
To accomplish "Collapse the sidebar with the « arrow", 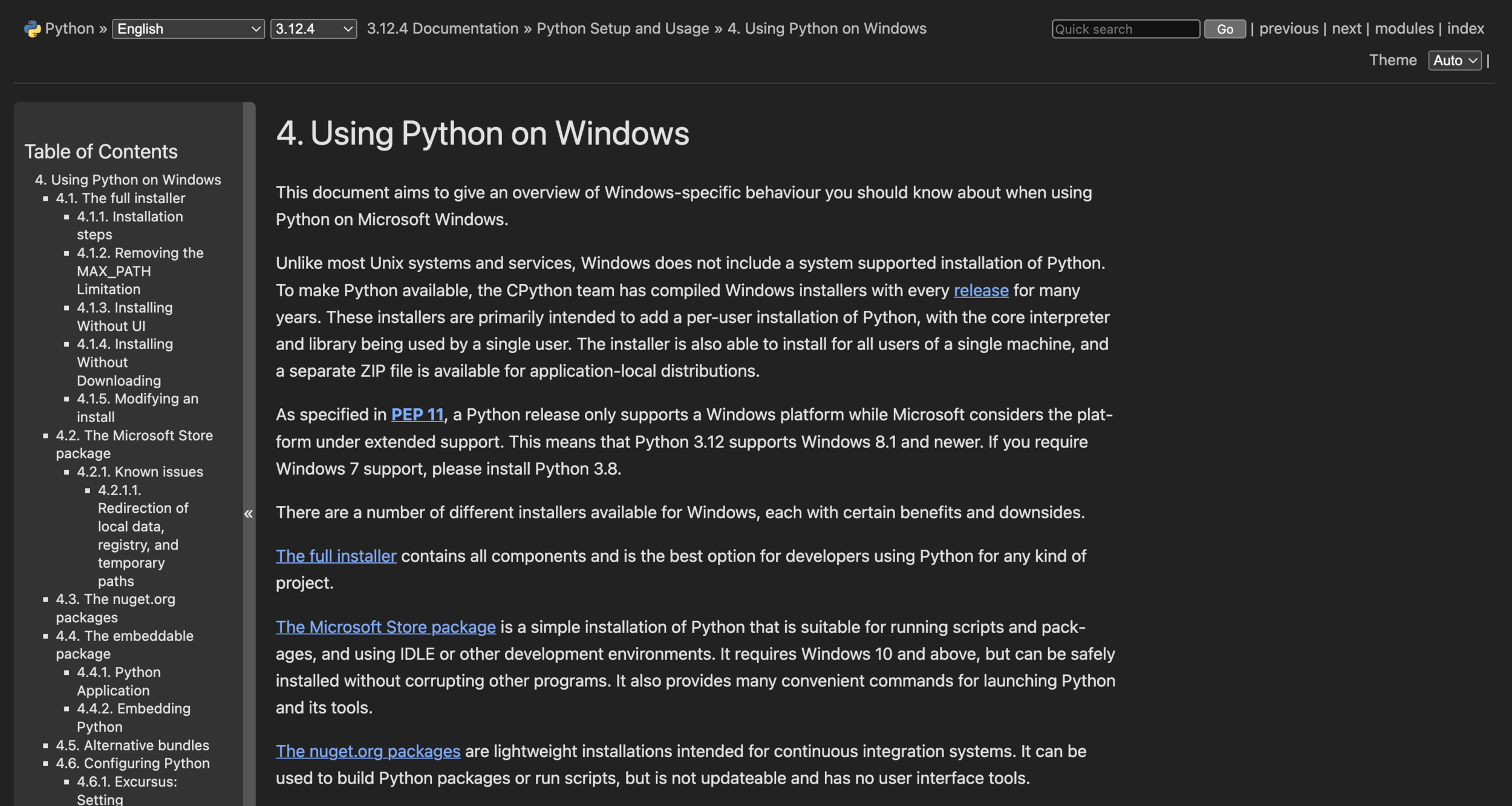I will point(249,514).
